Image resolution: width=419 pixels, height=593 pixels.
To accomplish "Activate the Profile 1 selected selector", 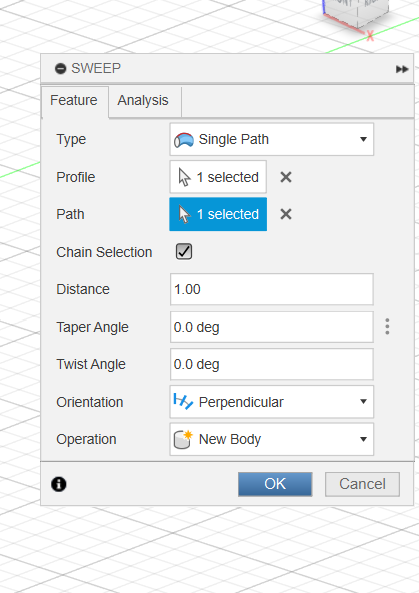I will (218, 177).
